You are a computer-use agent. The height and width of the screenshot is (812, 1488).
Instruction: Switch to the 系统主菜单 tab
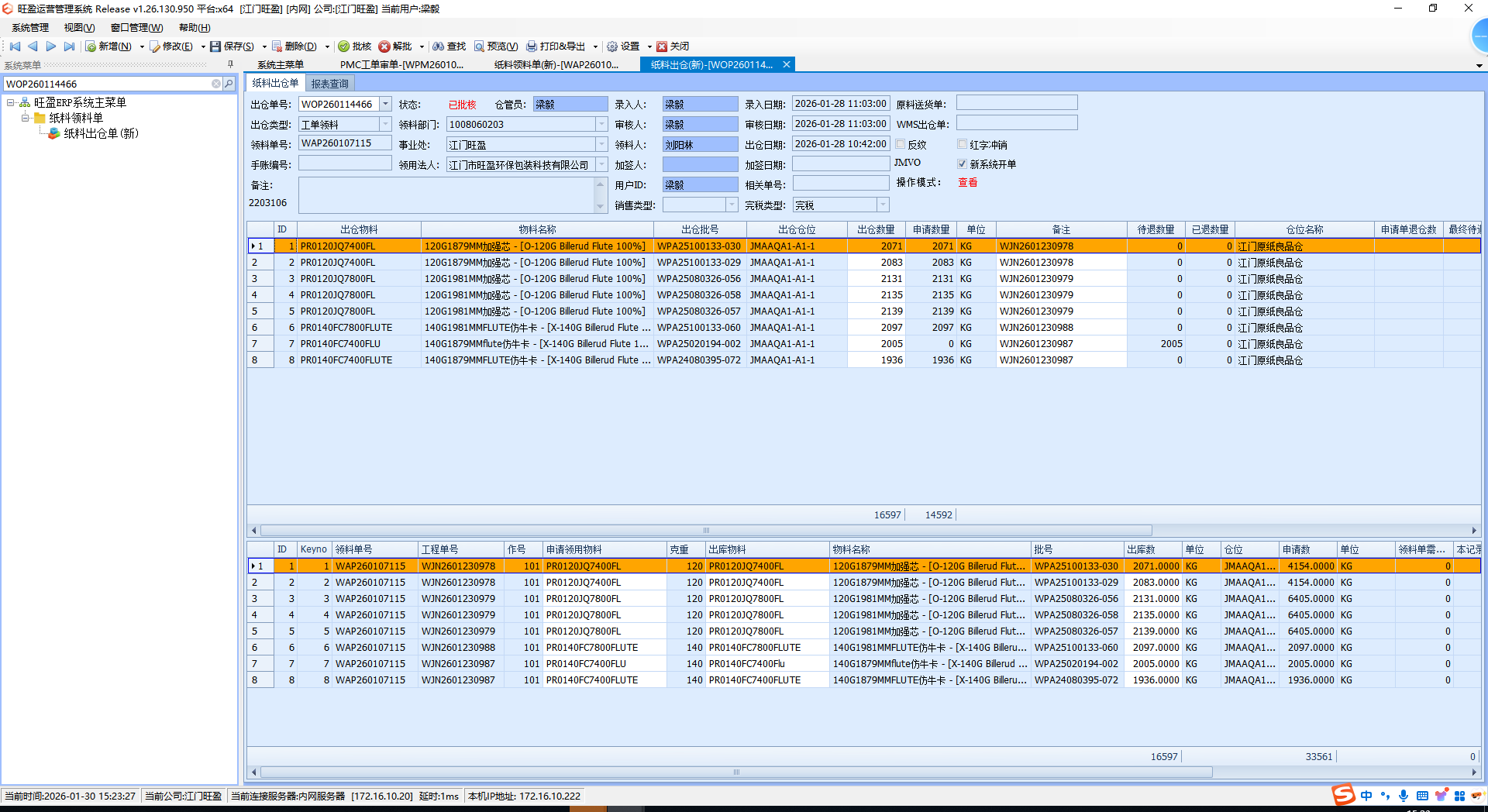click(281, 65)
